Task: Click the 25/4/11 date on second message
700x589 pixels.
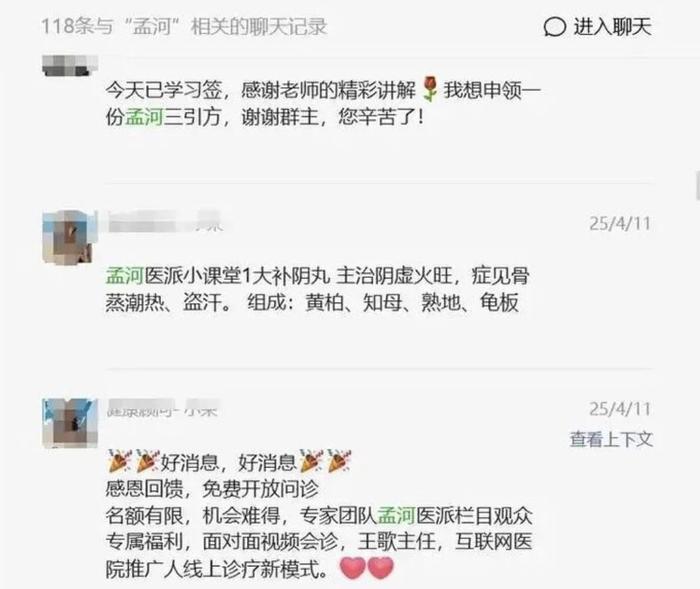Action: [x=620, y=223]
